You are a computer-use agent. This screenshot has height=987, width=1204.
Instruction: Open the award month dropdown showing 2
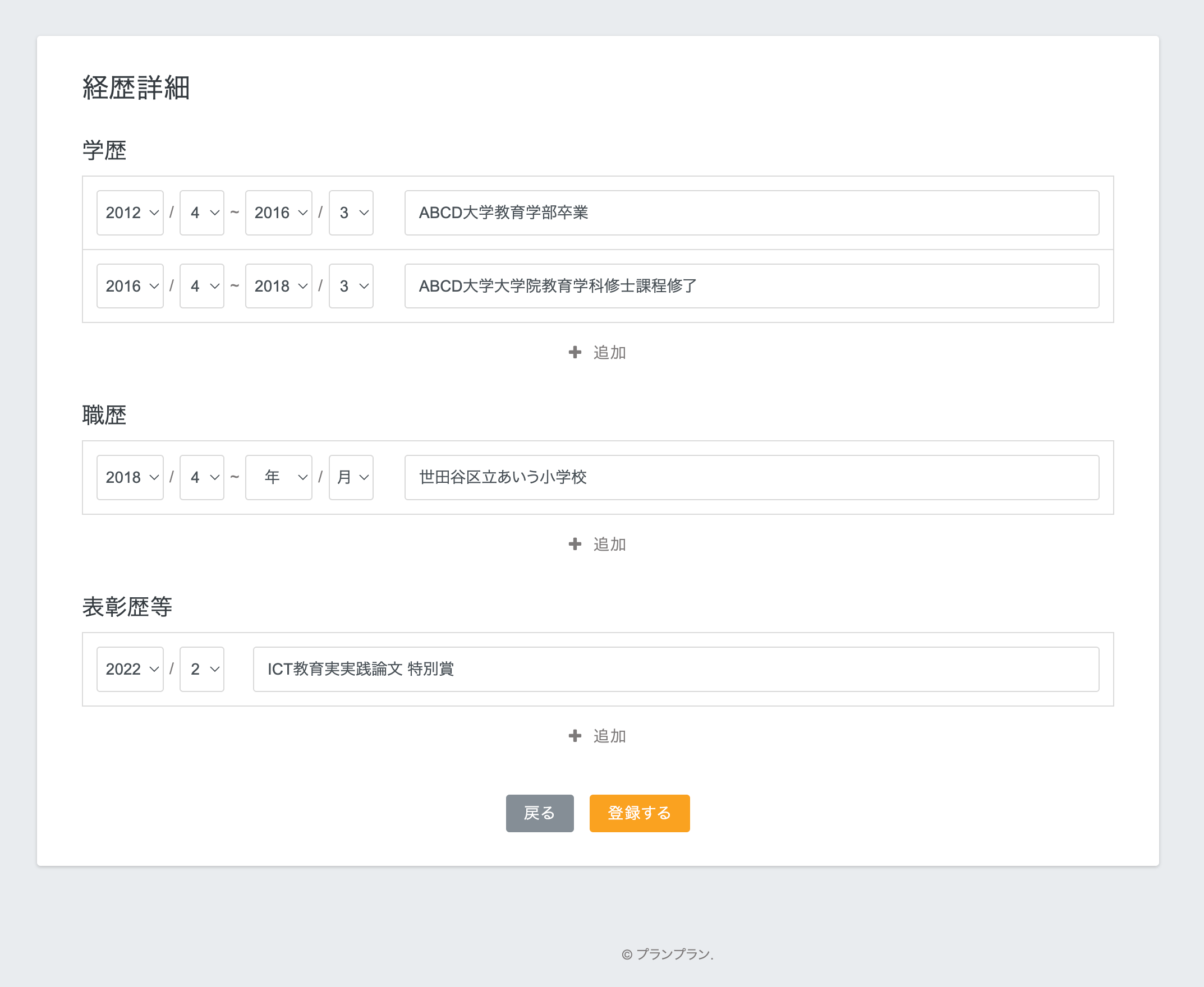click(202, 669)
